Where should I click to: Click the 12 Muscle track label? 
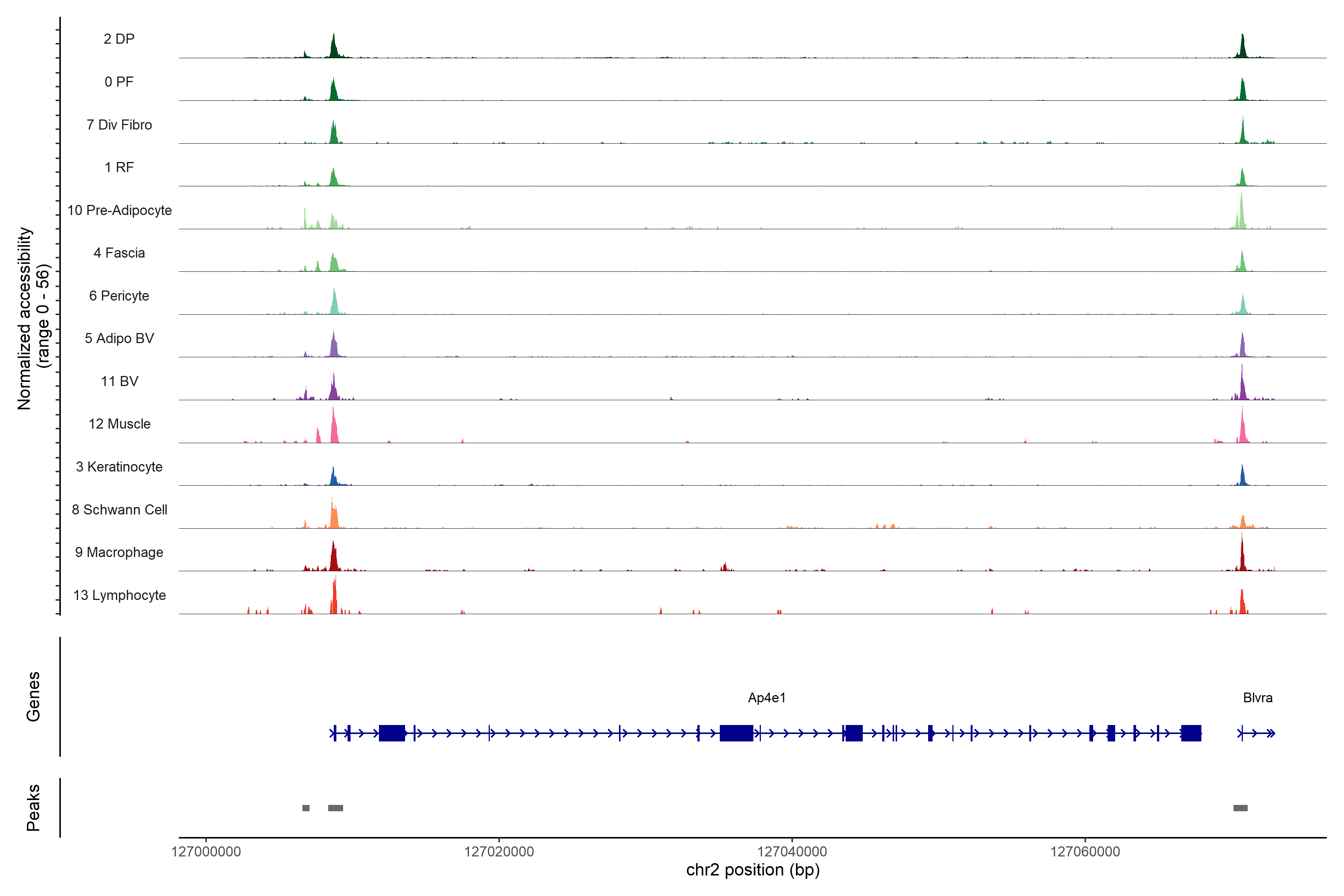pyautogui.click(x=119, y=423)
